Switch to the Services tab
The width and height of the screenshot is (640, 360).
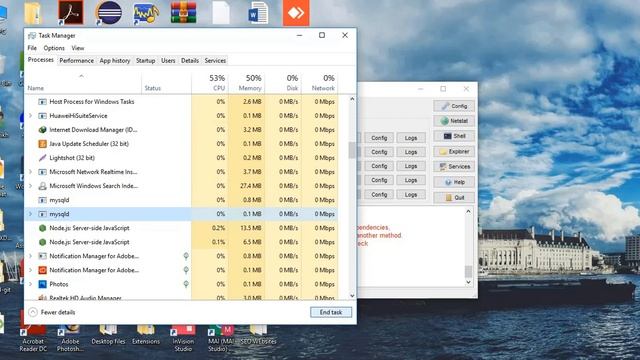[x=215, y=60]
